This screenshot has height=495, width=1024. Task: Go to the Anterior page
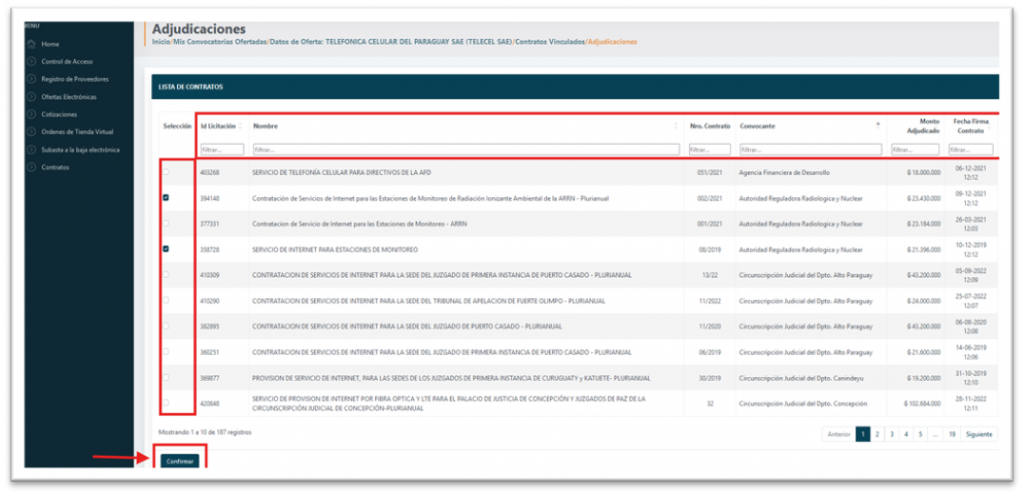click(x=839, y=434)
